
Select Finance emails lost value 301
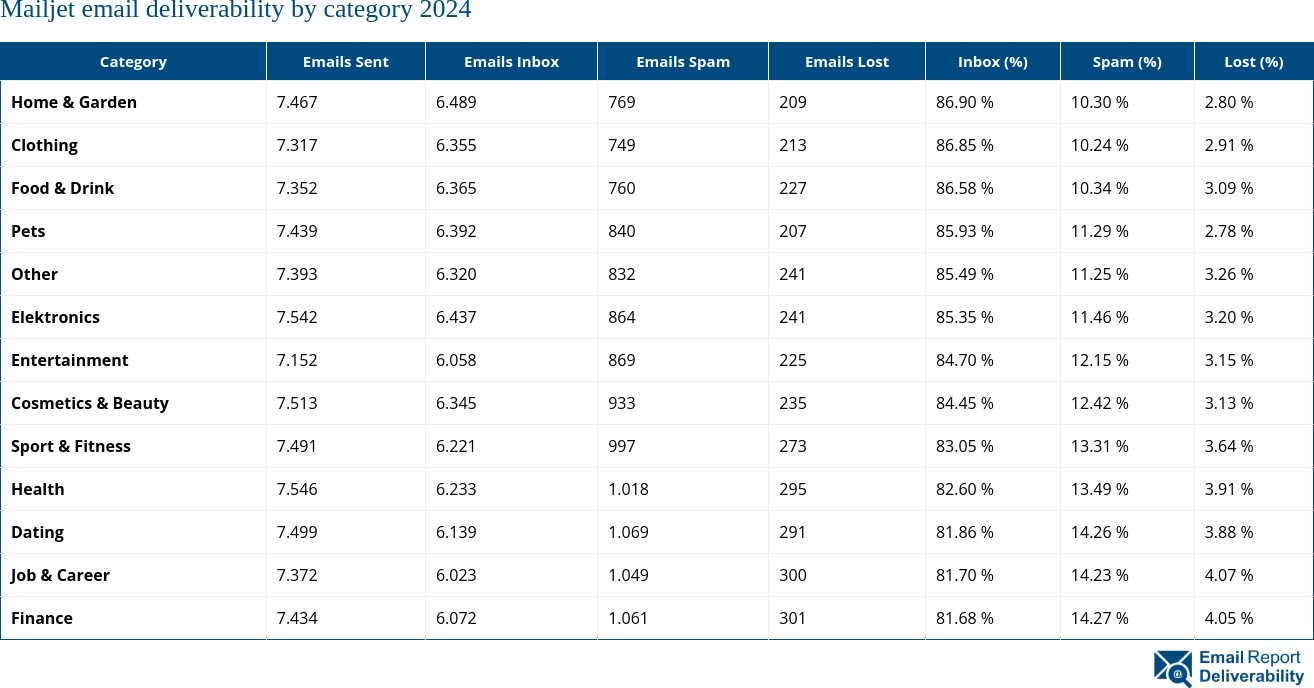coord(793,618)
